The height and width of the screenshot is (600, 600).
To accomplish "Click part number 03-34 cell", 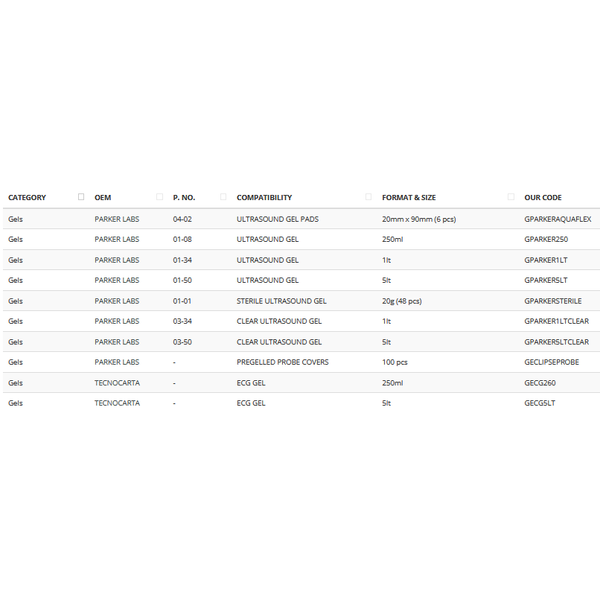I will 182,321.
